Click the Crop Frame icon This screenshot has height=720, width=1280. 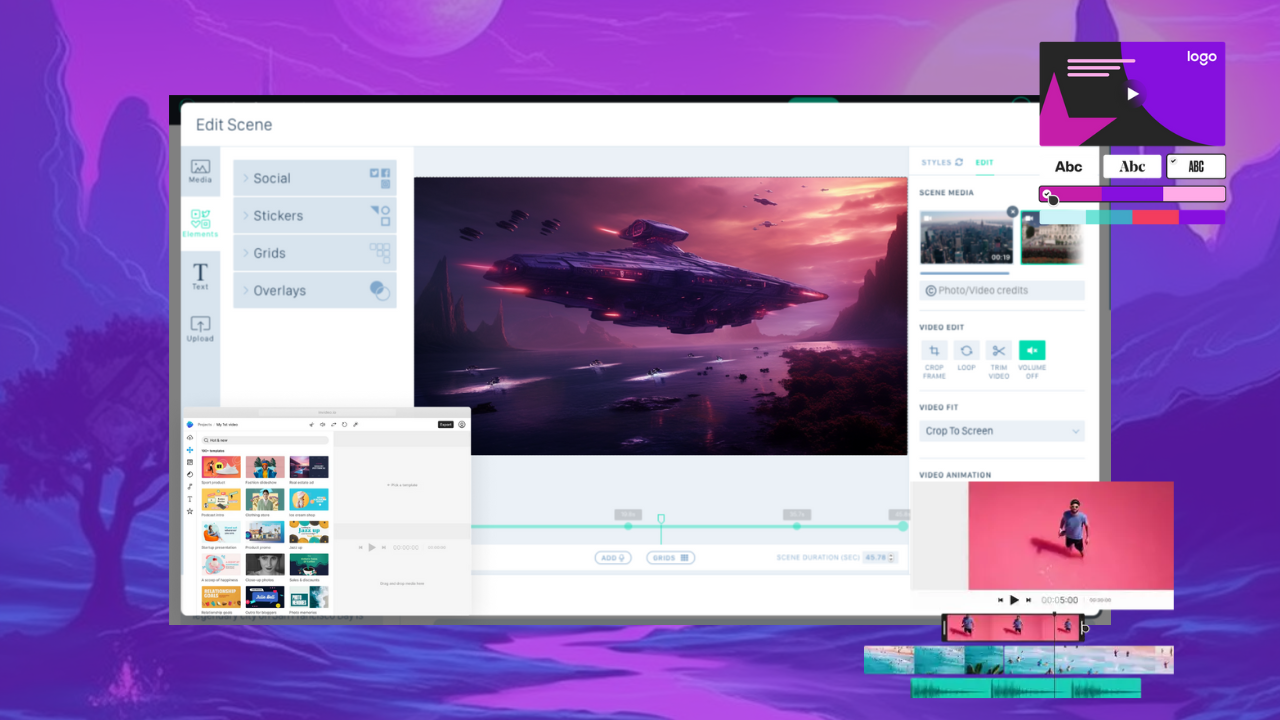pyautogui.click(x=934, y=351)
